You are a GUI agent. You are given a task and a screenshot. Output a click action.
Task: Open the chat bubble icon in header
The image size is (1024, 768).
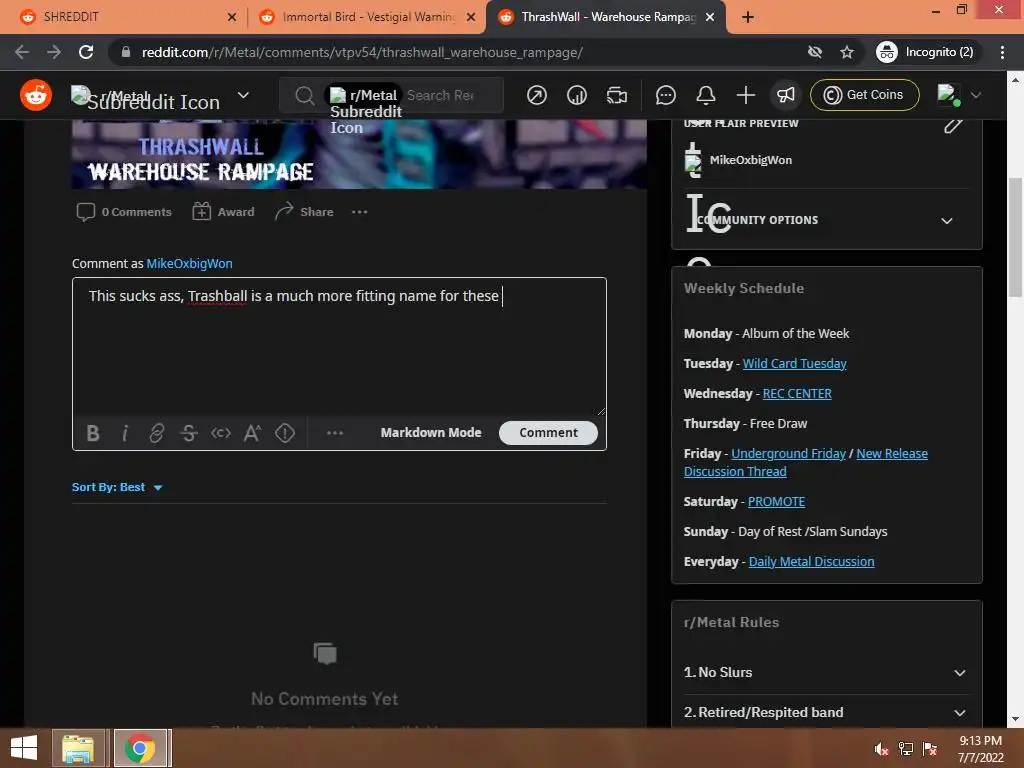(x=665, y=95)
